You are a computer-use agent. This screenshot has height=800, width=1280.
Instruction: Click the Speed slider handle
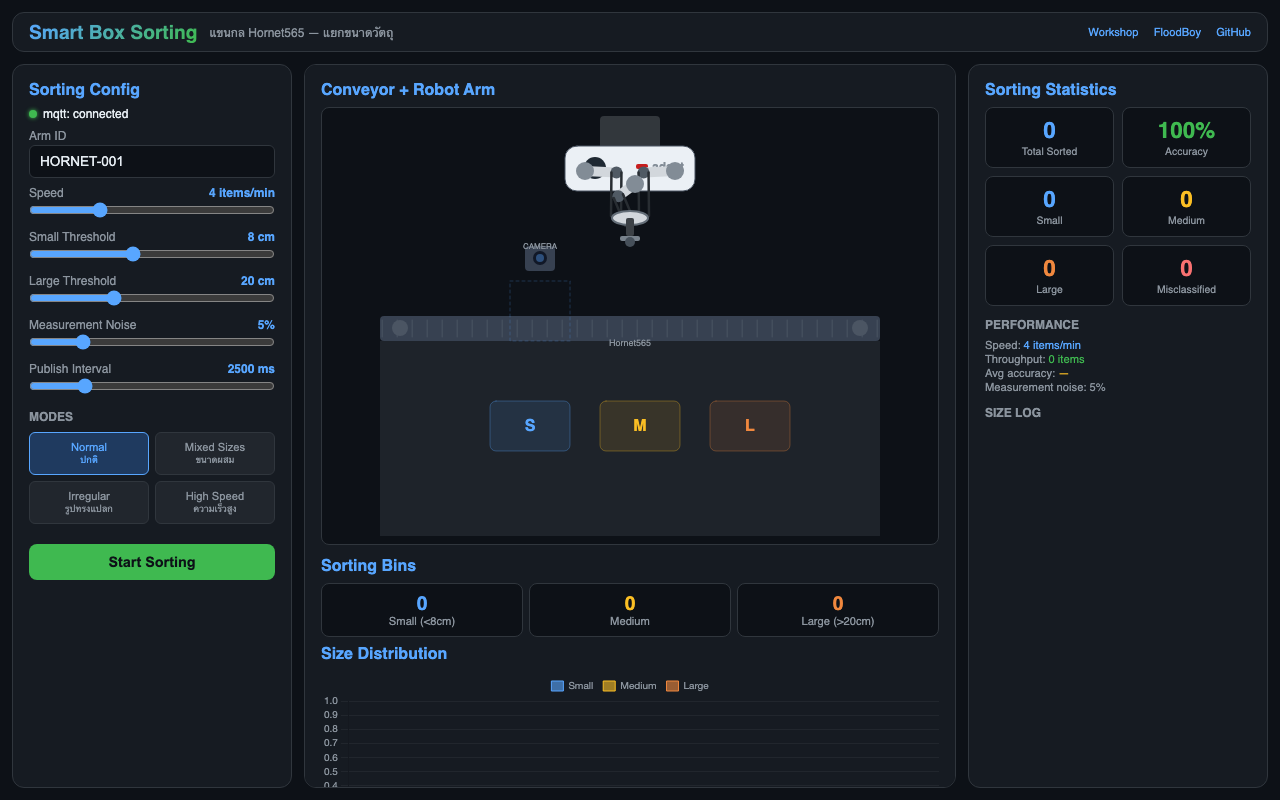pyautogui.click(x=99, y=210)
